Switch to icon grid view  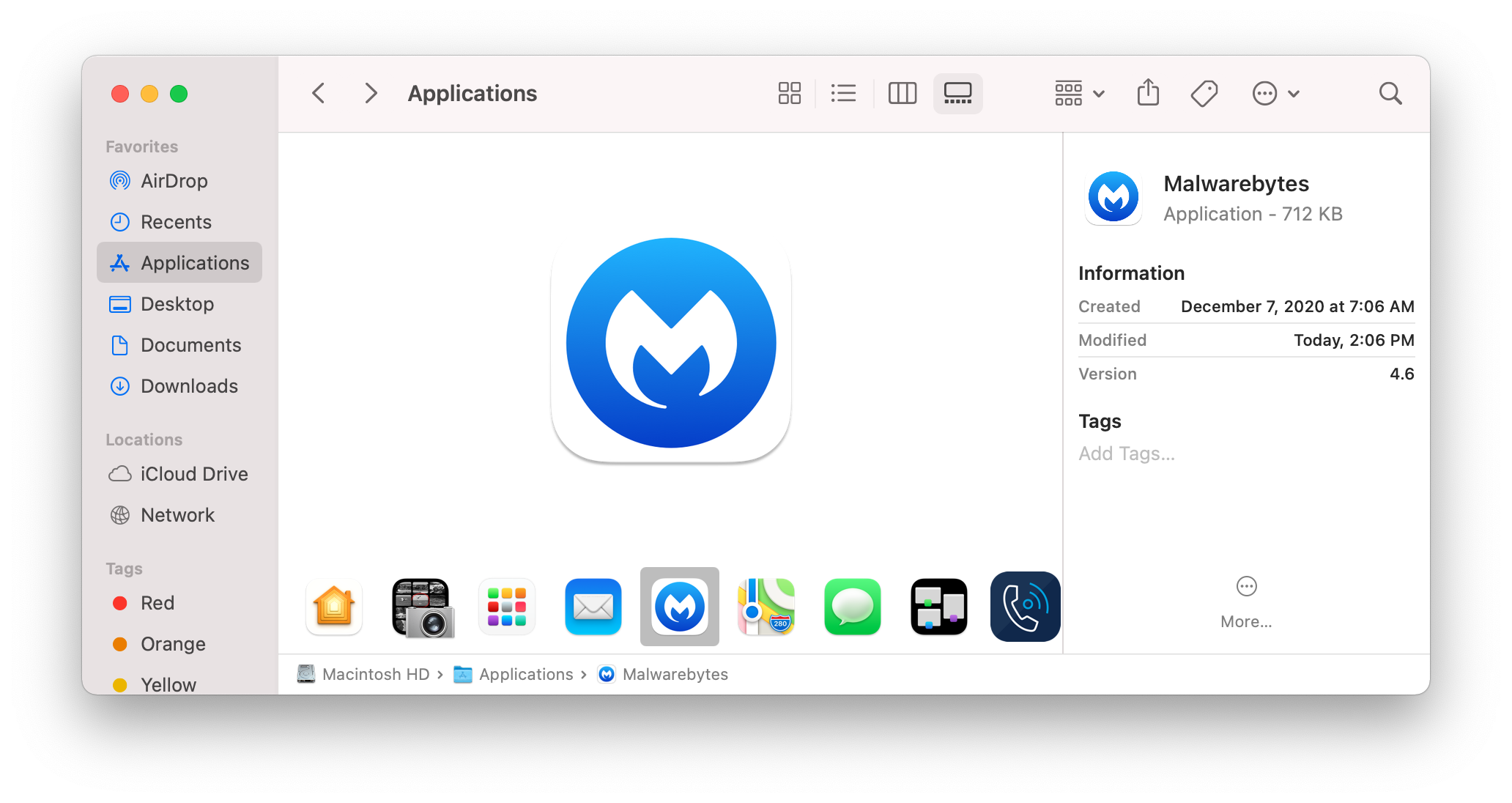[789, 93]
